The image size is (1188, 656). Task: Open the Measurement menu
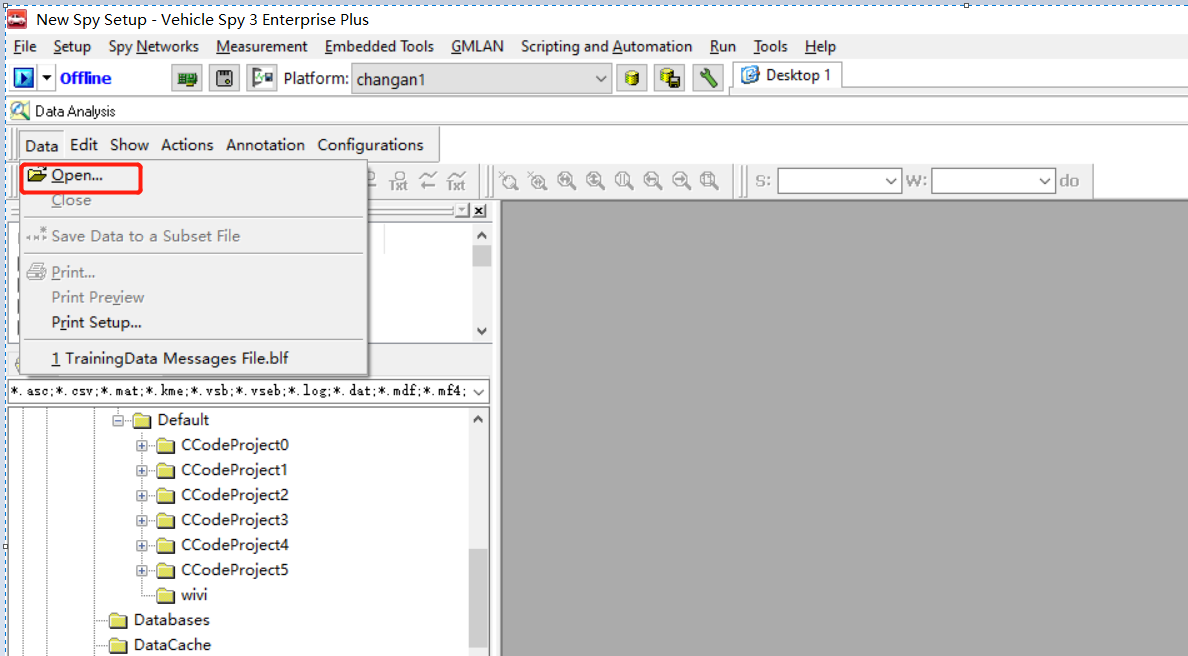tap(261, 46)
